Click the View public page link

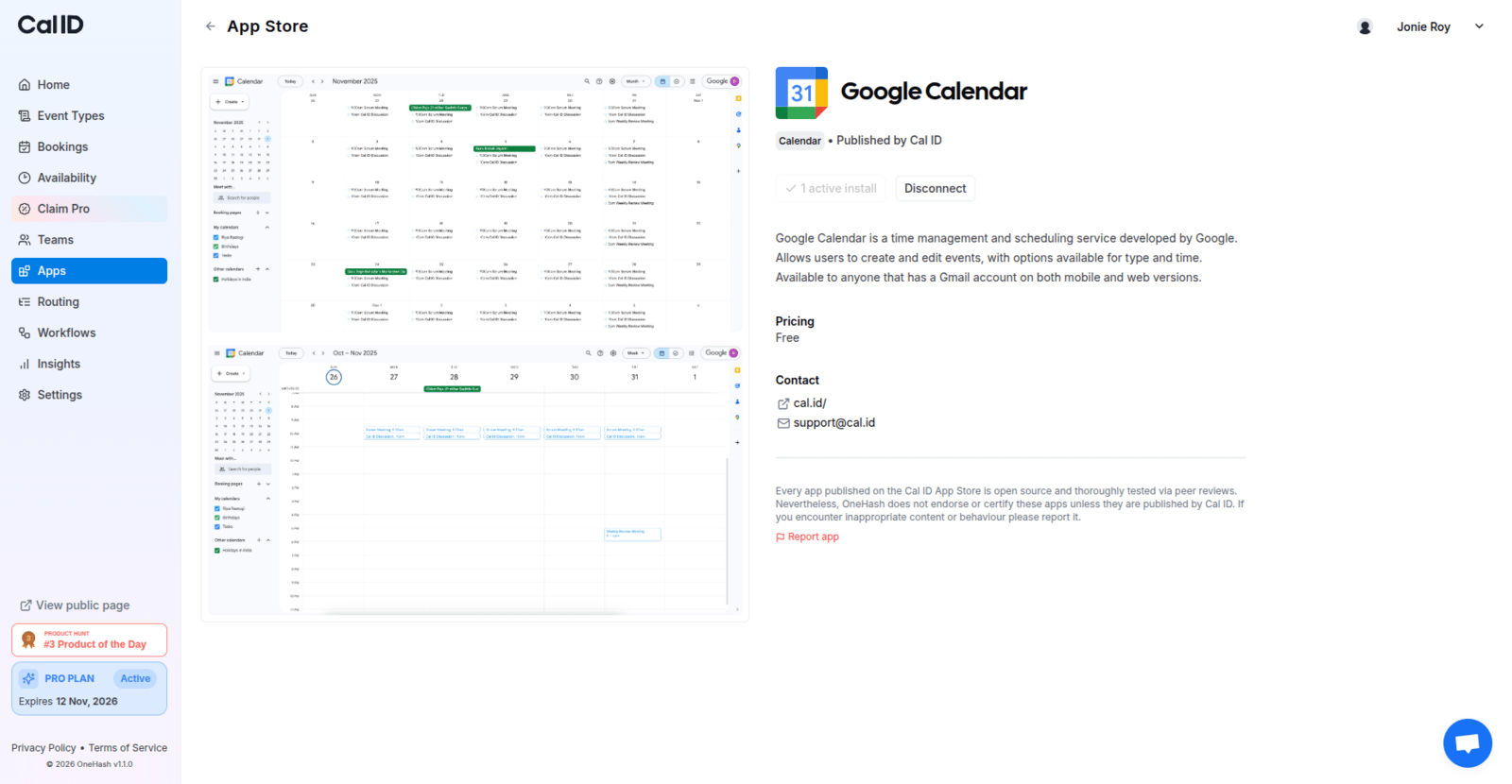coord(75,605)
